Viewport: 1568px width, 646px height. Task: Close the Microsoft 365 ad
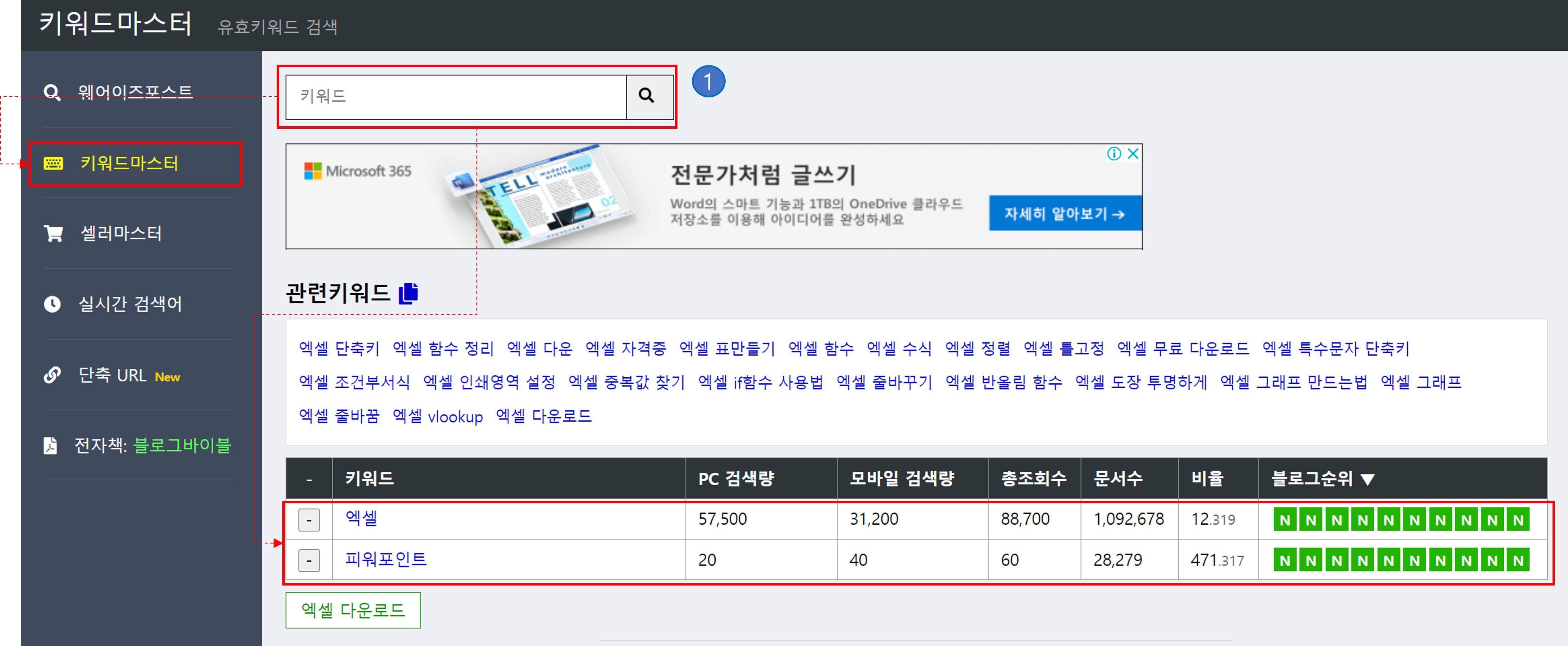pos(1133,153)
